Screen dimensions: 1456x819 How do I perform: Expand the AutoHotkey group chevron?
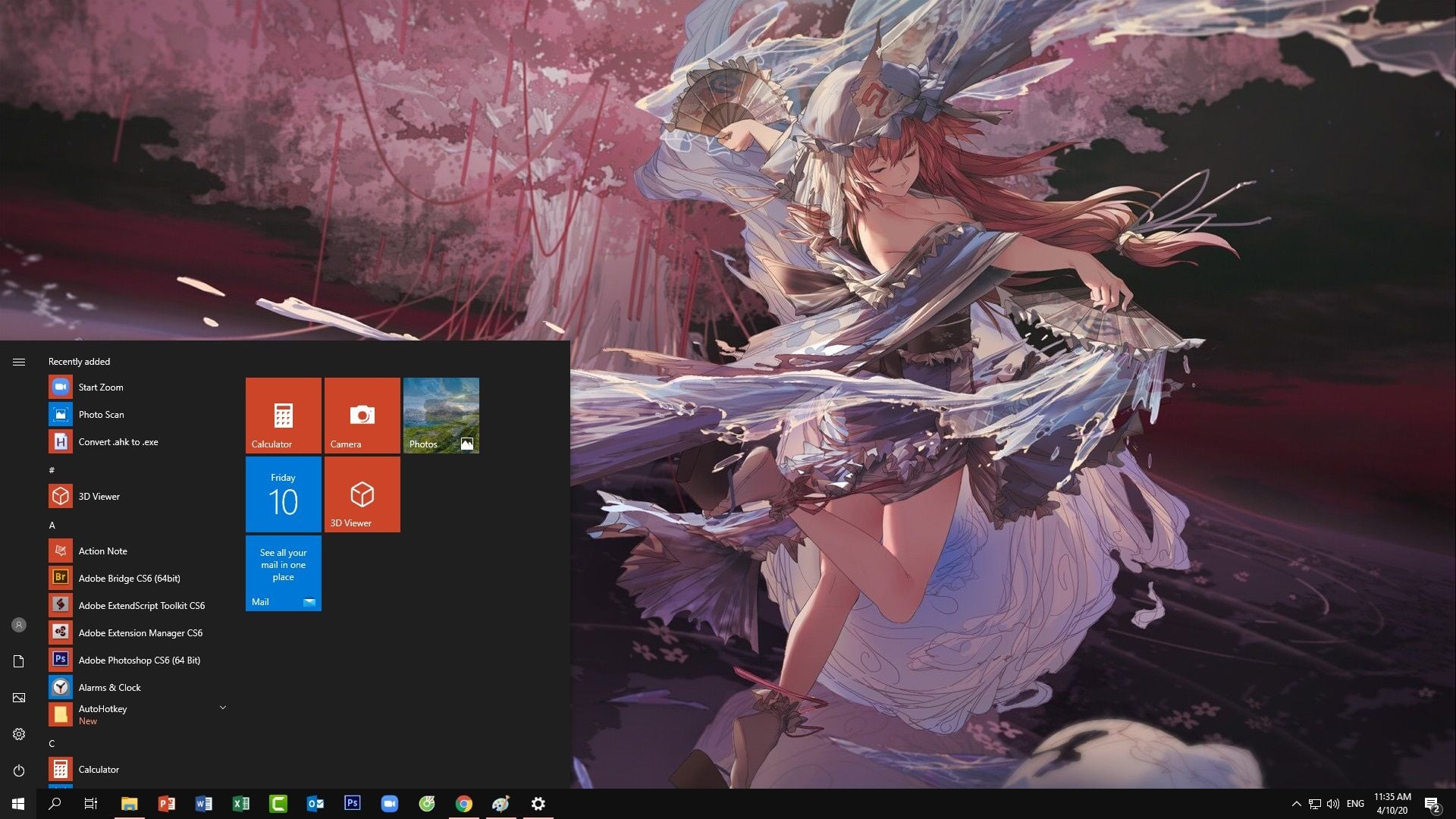pyautogui.click(x=222, y=707)
